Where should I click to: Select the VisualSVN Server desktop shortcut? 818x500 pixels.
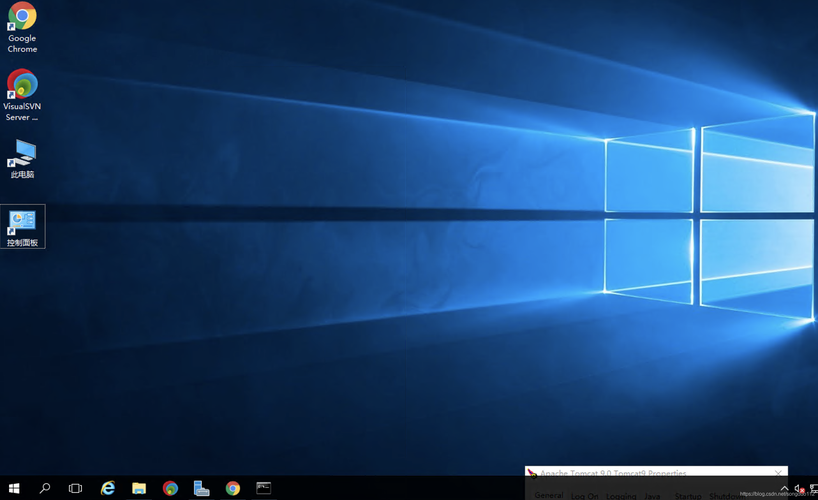[22, 95]
